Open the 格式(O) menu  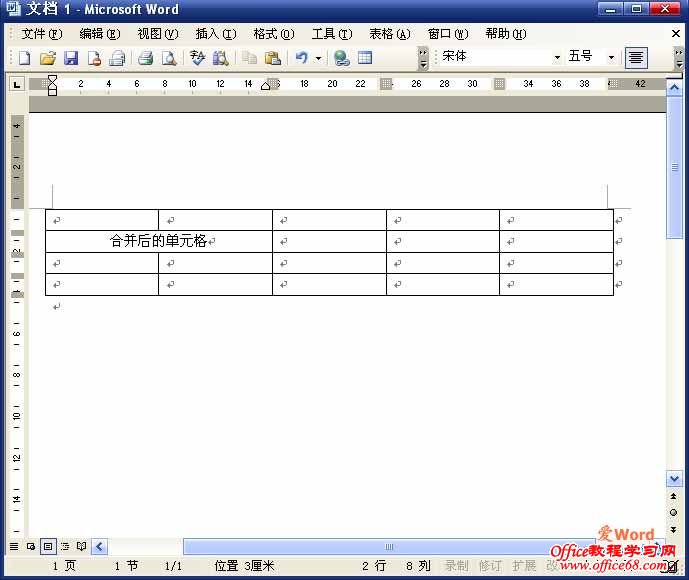(273, 34)
